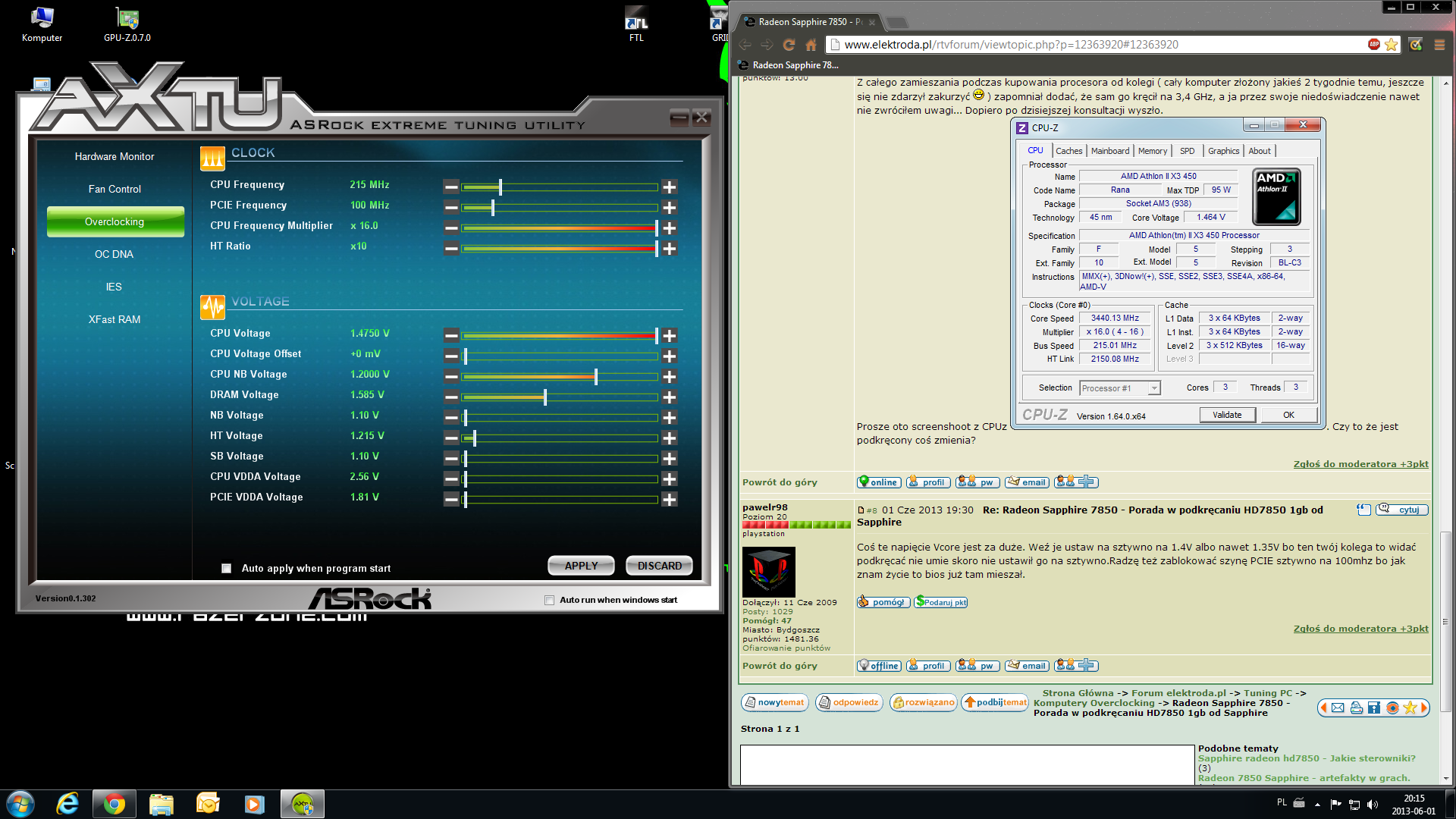Screen dimensions: 1456x819
Task: Click AdBlock extension icon
Action: [1373, 45]
